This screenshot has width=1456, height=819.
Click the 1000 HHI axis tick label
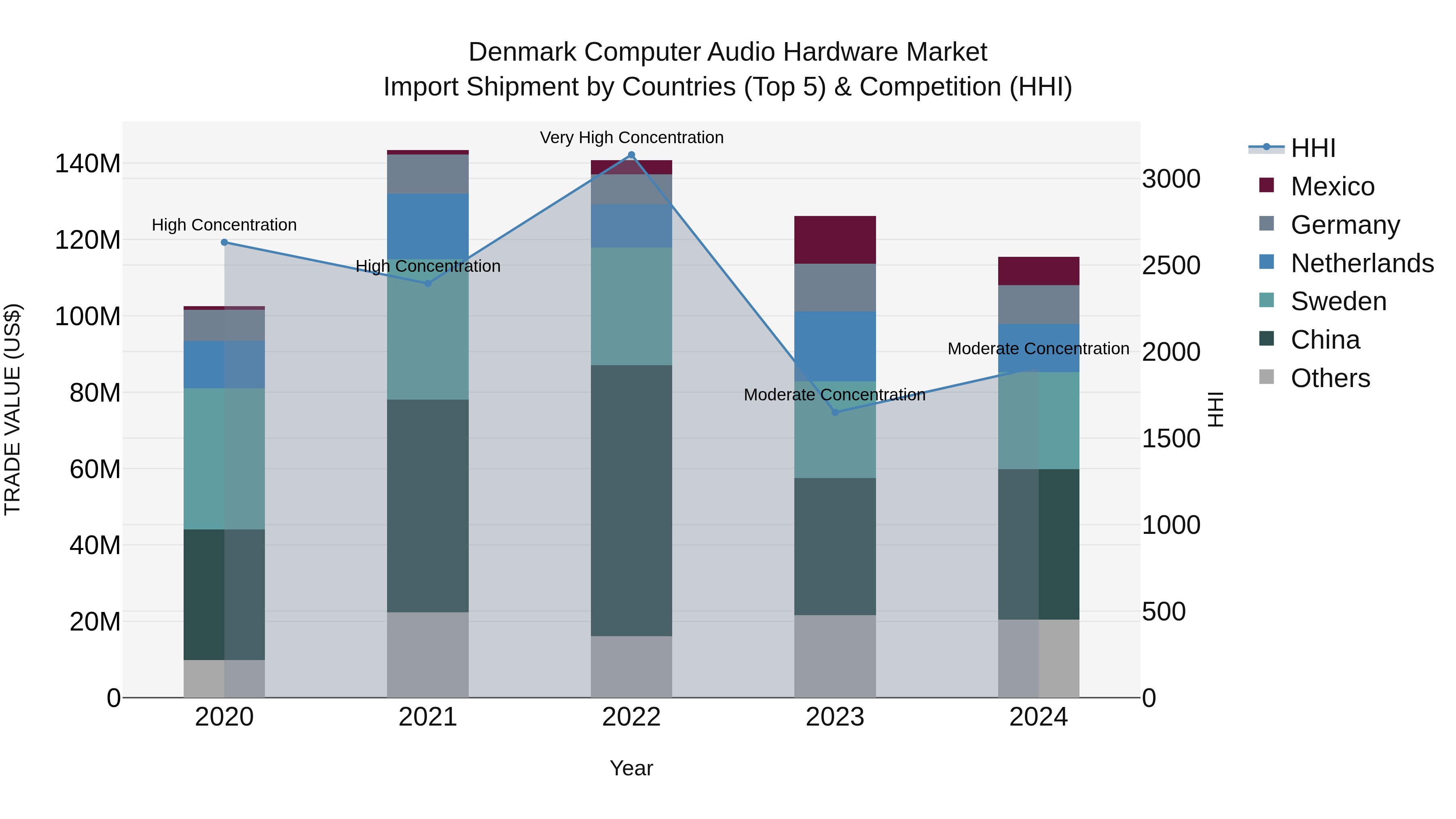pos(1171,525)
